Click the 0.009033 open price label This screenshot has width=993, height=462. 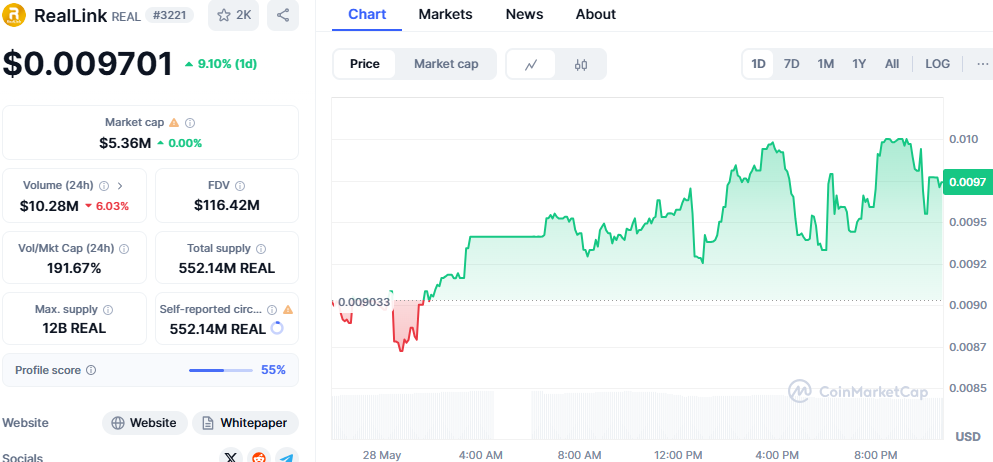click(x=364, y=302)
